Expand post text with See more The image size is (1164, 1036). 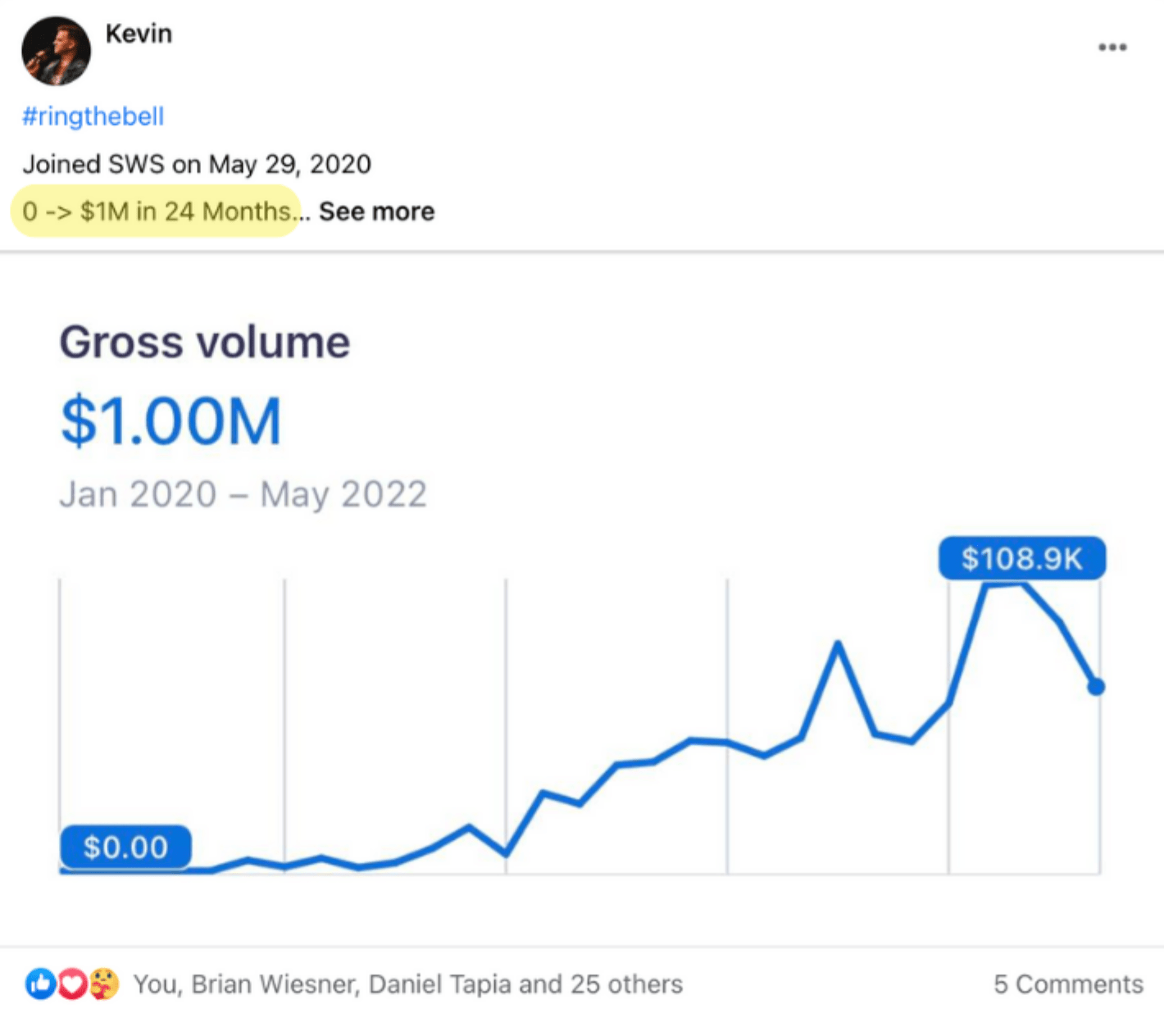coord(376,211)
